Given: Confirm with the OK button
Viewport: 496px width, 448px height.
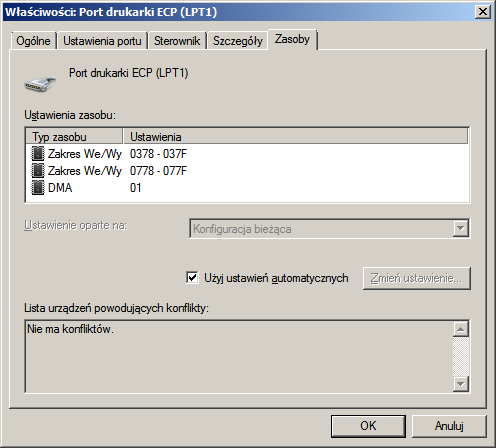Looking at the screenshot, I should click(x=368, y=426).
